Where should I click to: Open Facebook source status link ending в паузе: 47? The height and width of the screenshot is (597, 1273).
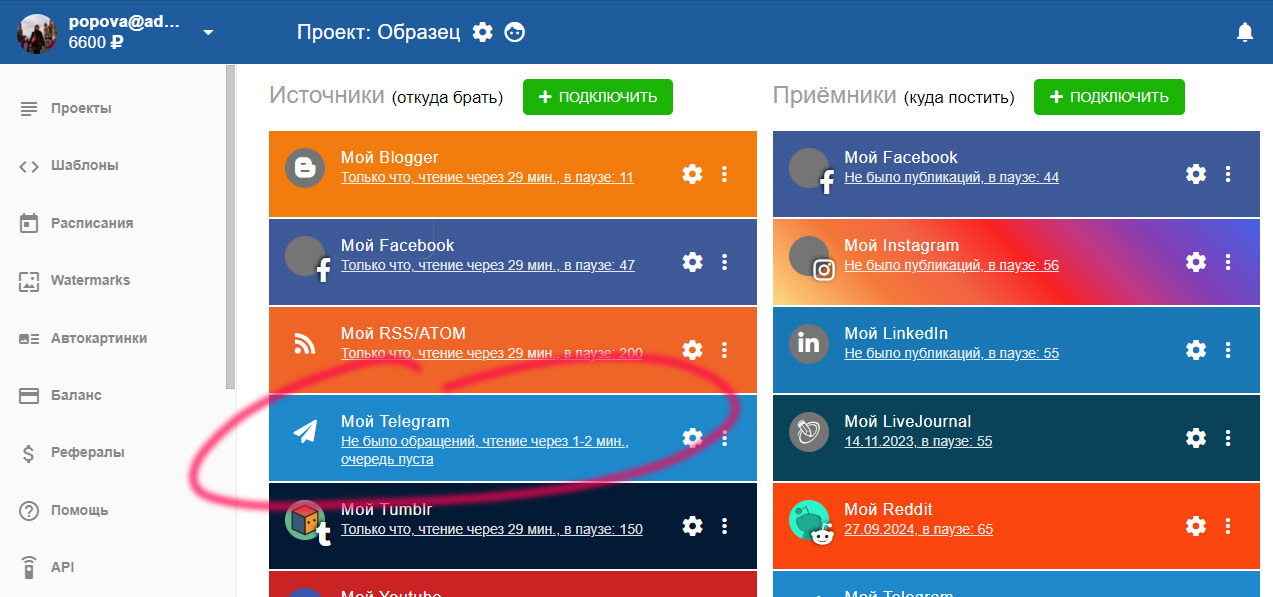click(488, 266)
